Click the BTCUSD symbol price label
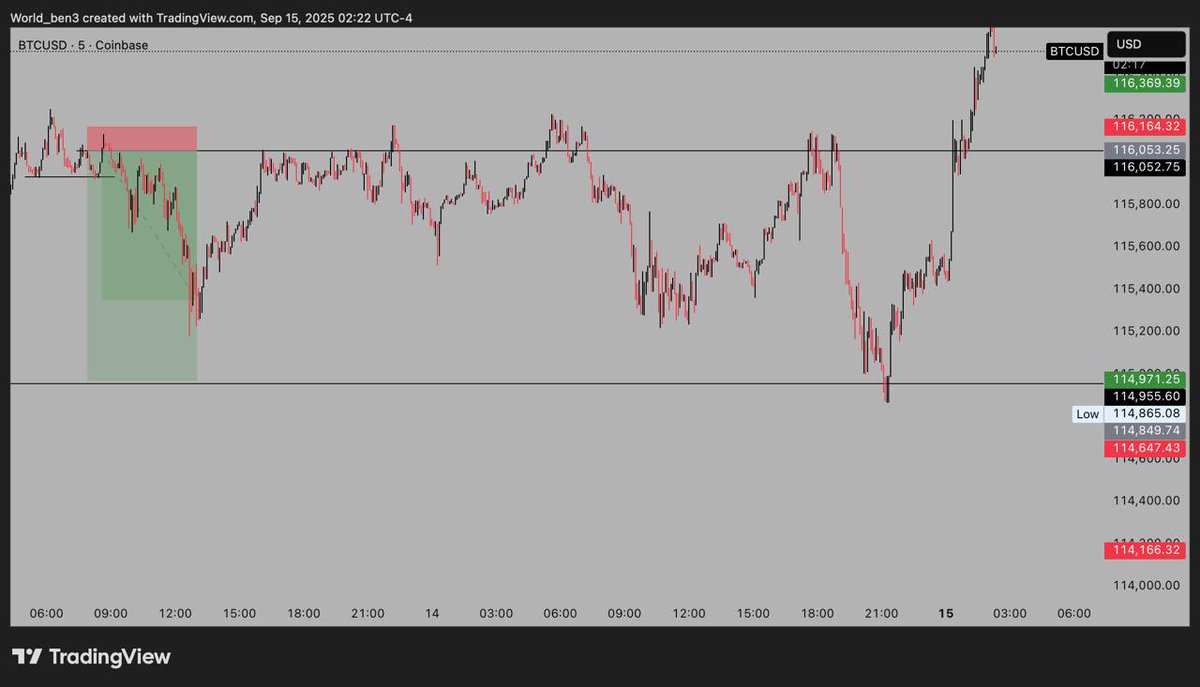The image size is (1200, 687). pos(1074,51)
